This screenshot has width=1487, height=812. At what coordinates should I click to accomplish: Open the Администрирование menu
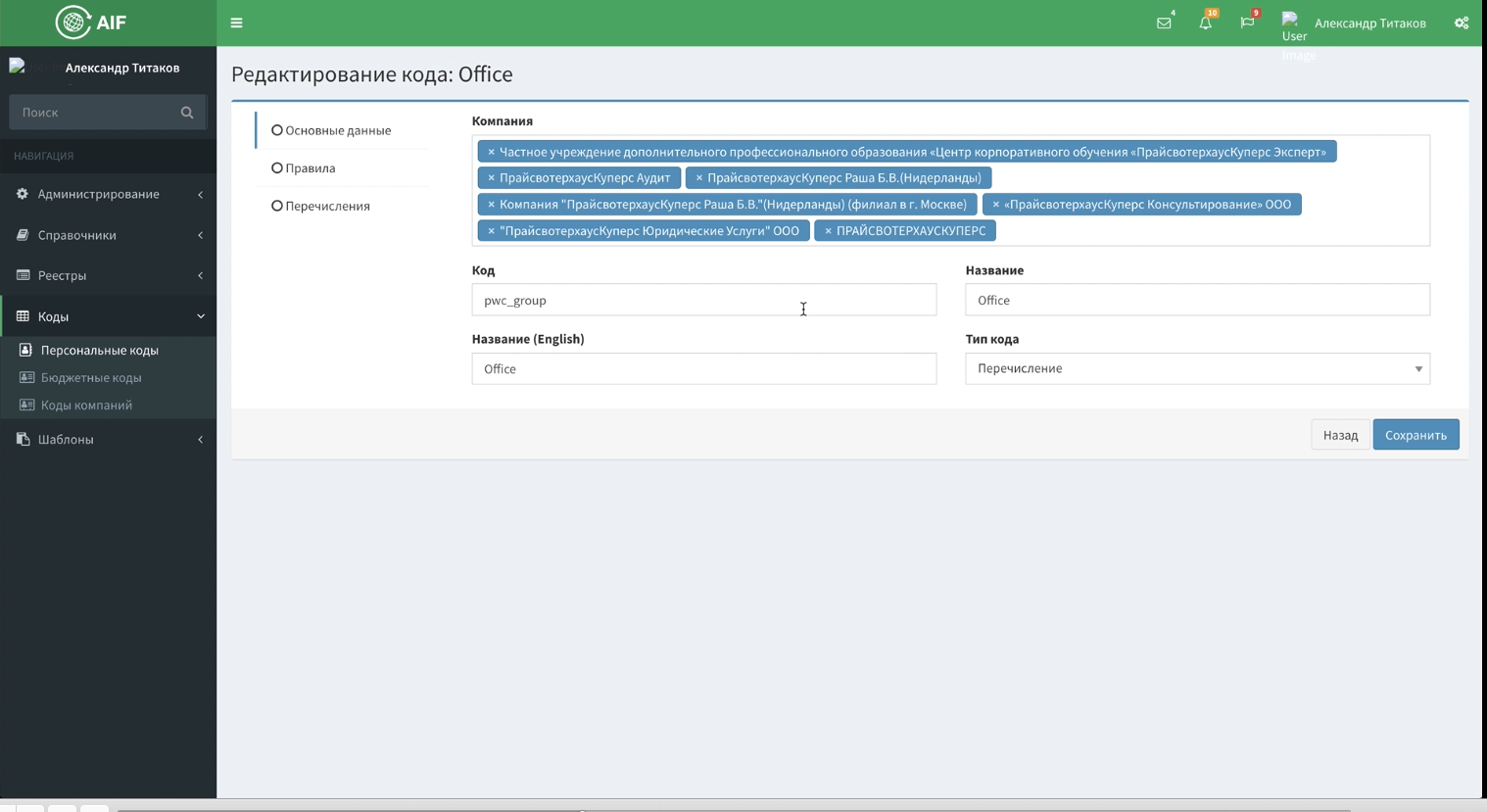(108, 194)
